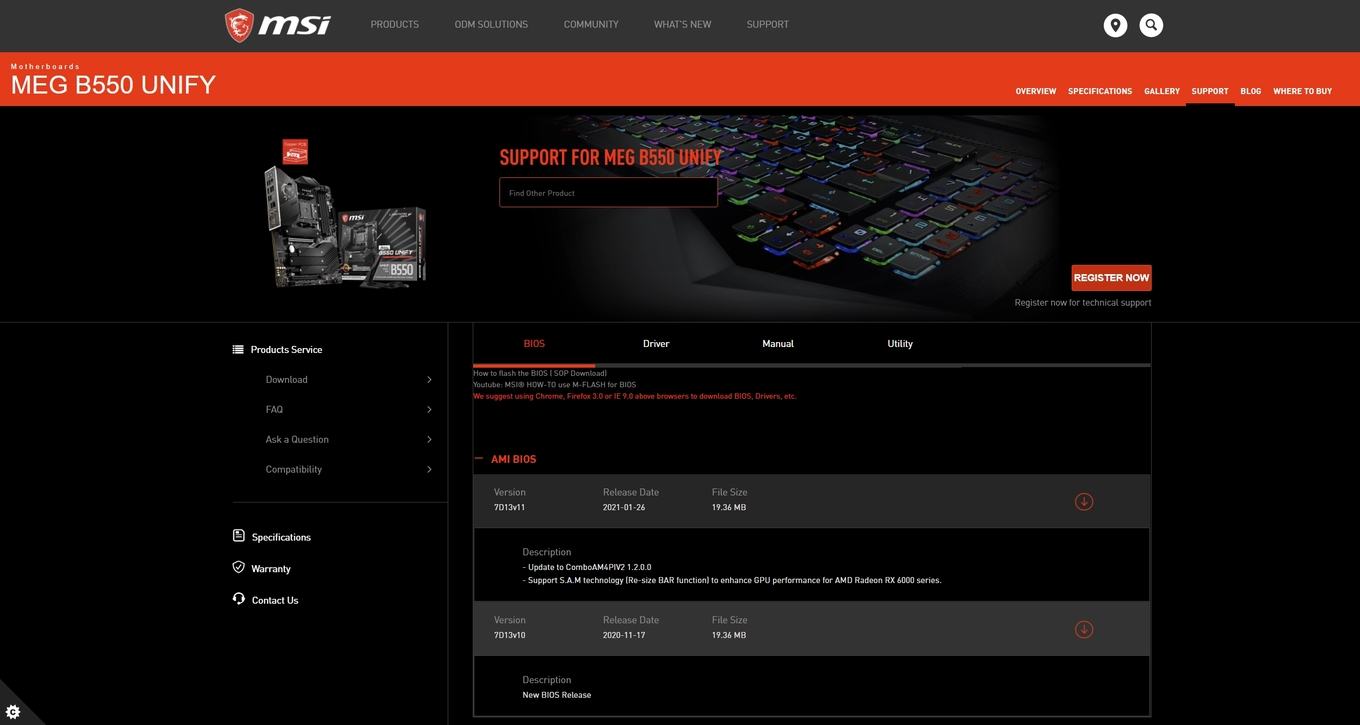Screen dimensions: 1360x725
Task: Switch to the BIOS tab
Action: tap(534, 344)
